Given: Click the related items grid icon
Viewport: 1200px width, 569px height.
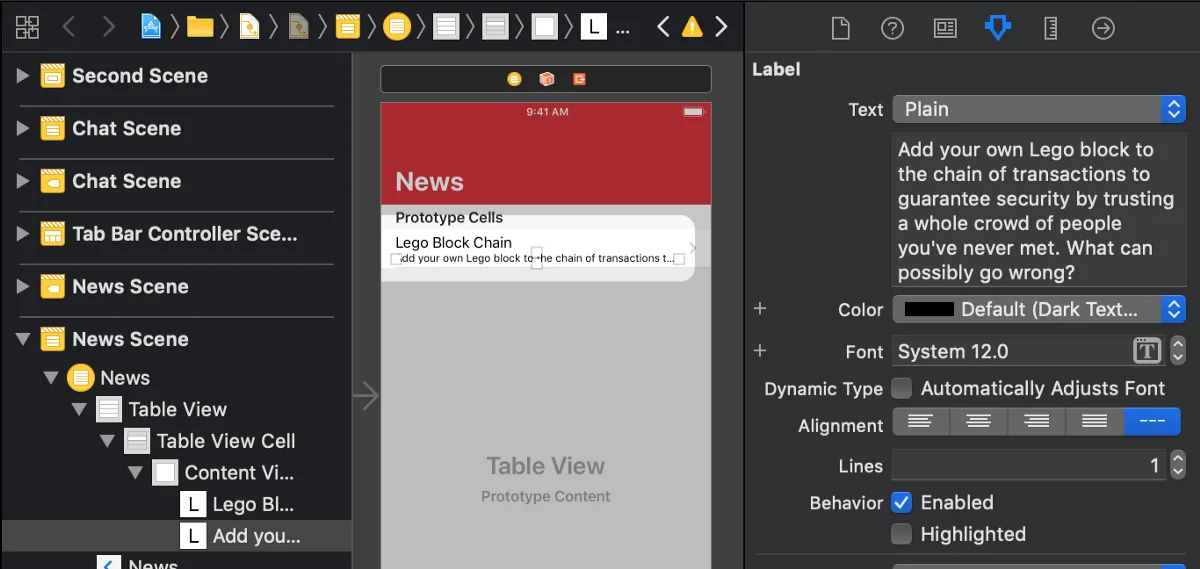Looking at the screenshot, I should pyautogui.click(x=27, y=28).
